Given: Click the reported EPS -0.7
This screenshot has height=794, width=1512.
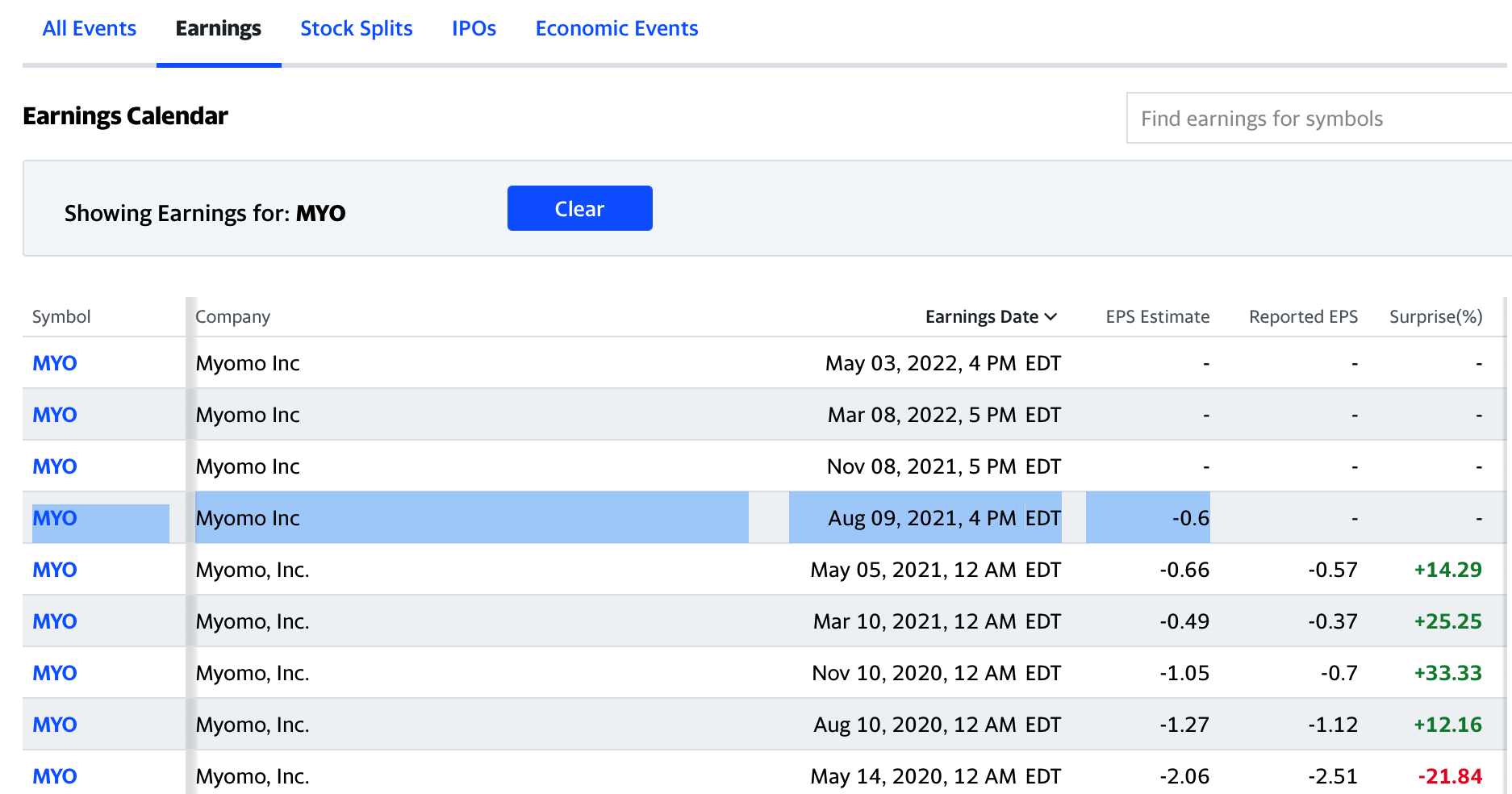Looking at the screenshot, I should tap(1339, 673).
